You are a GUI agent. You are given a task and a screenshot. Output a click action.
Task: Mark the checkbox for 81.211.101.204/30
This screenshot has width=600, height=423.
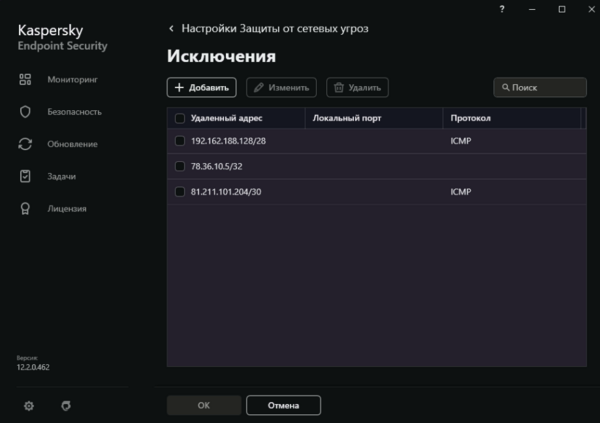click(x=180, y=192)
